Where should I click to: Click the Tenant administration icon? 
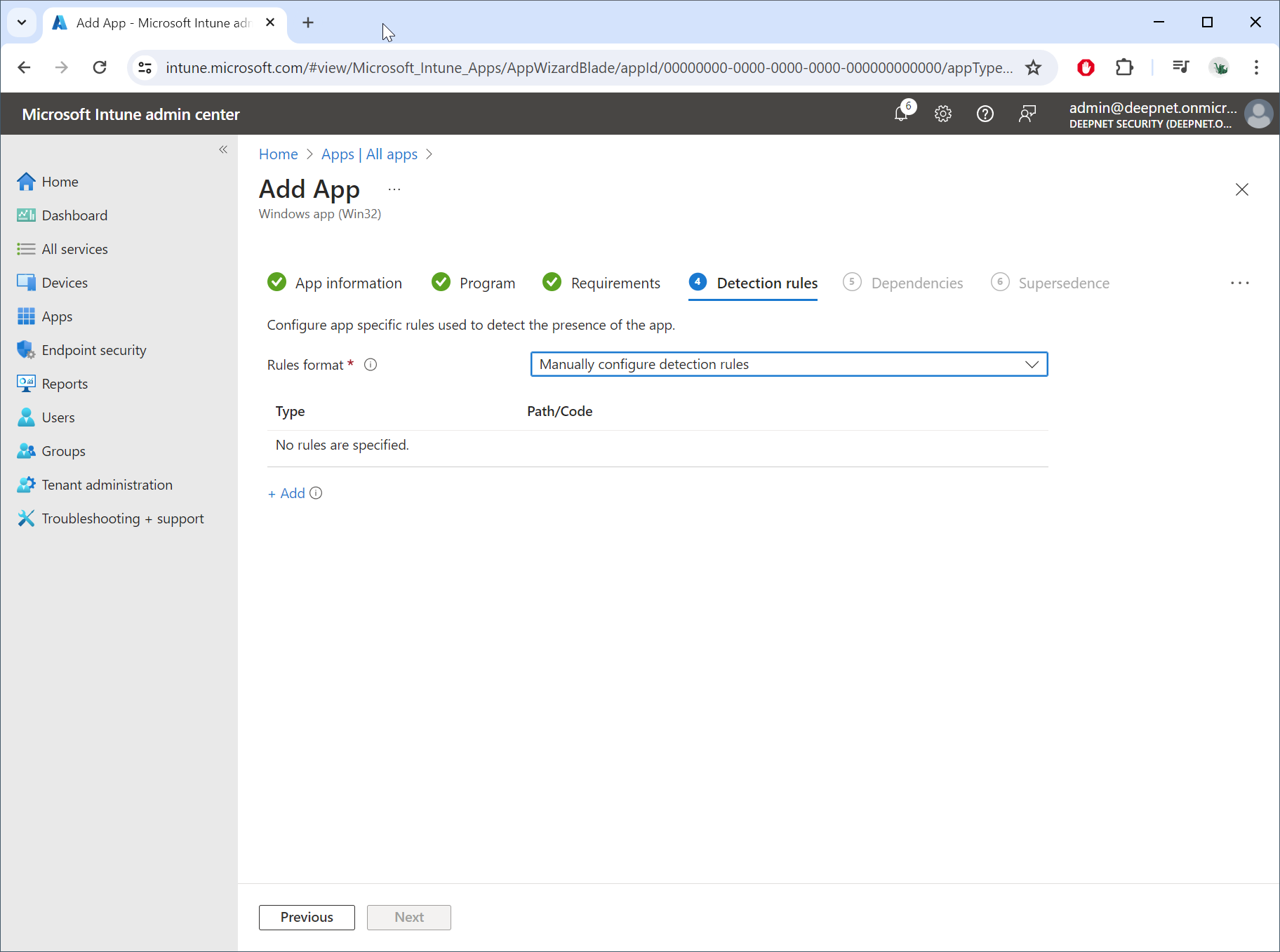tap(26, 485)
